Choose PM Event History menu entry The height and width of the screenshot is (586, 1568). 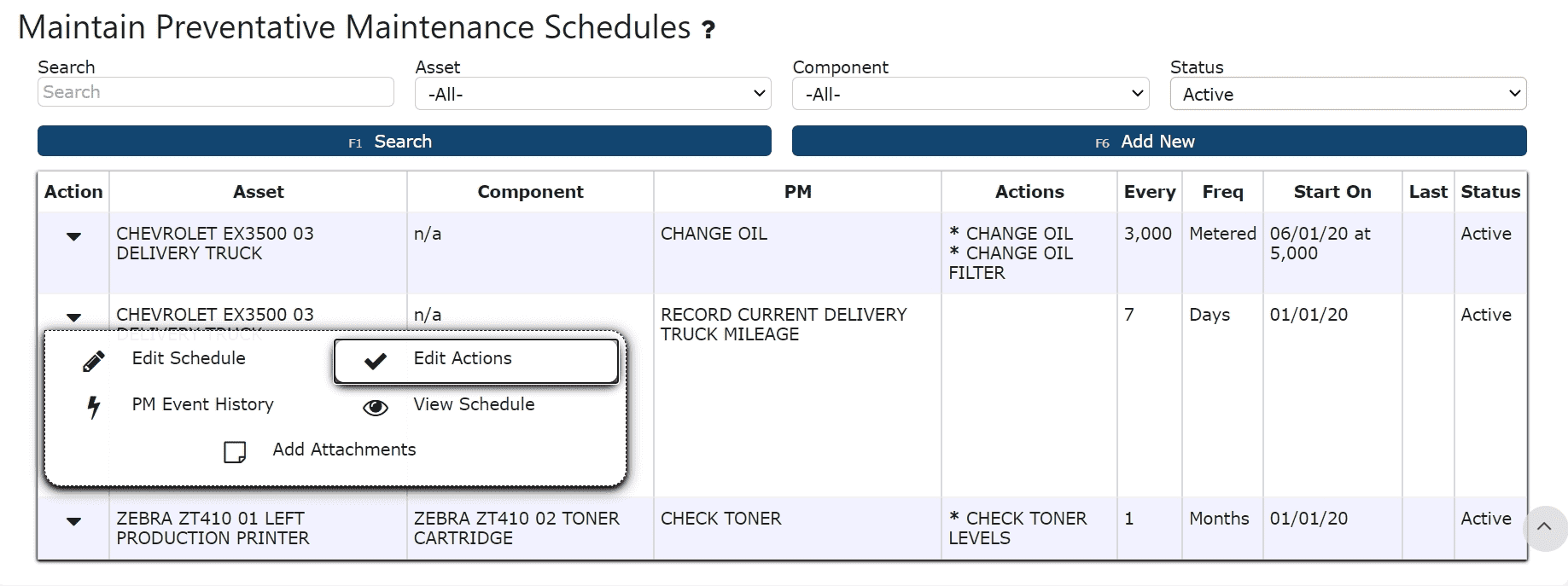point(202,404)
